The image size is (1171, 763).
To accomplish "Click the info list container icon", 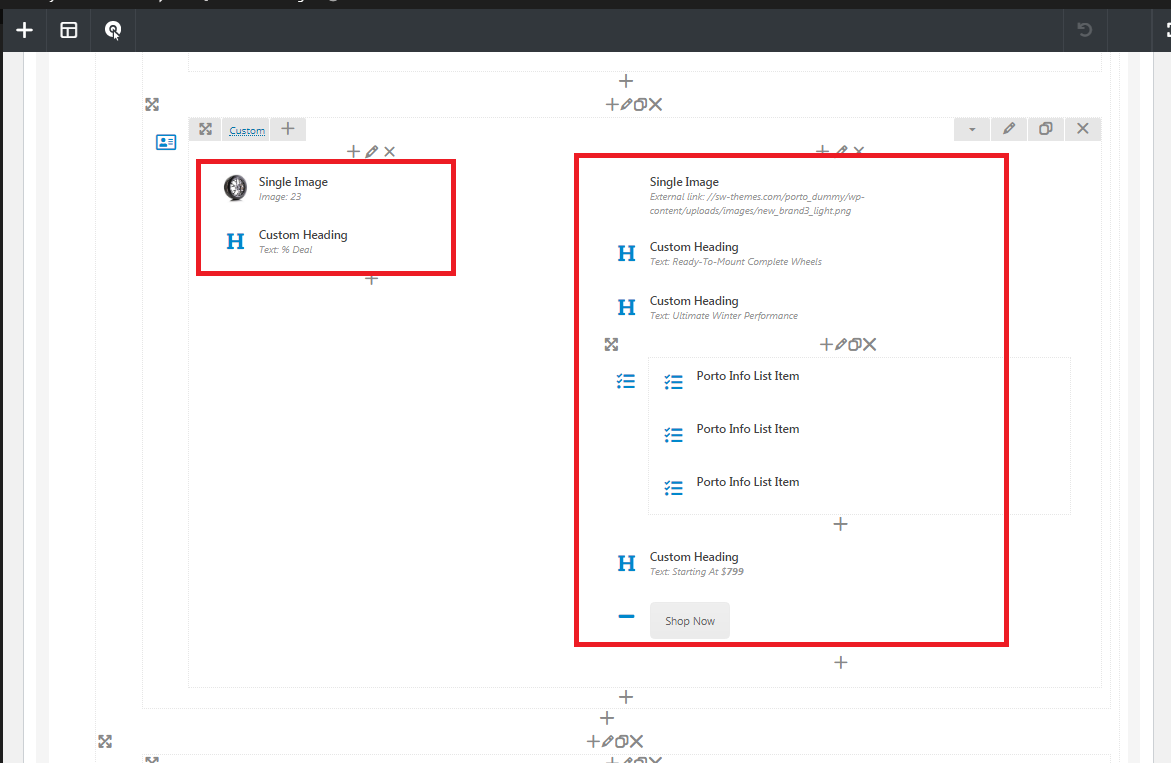I will [x=626, y=382].
